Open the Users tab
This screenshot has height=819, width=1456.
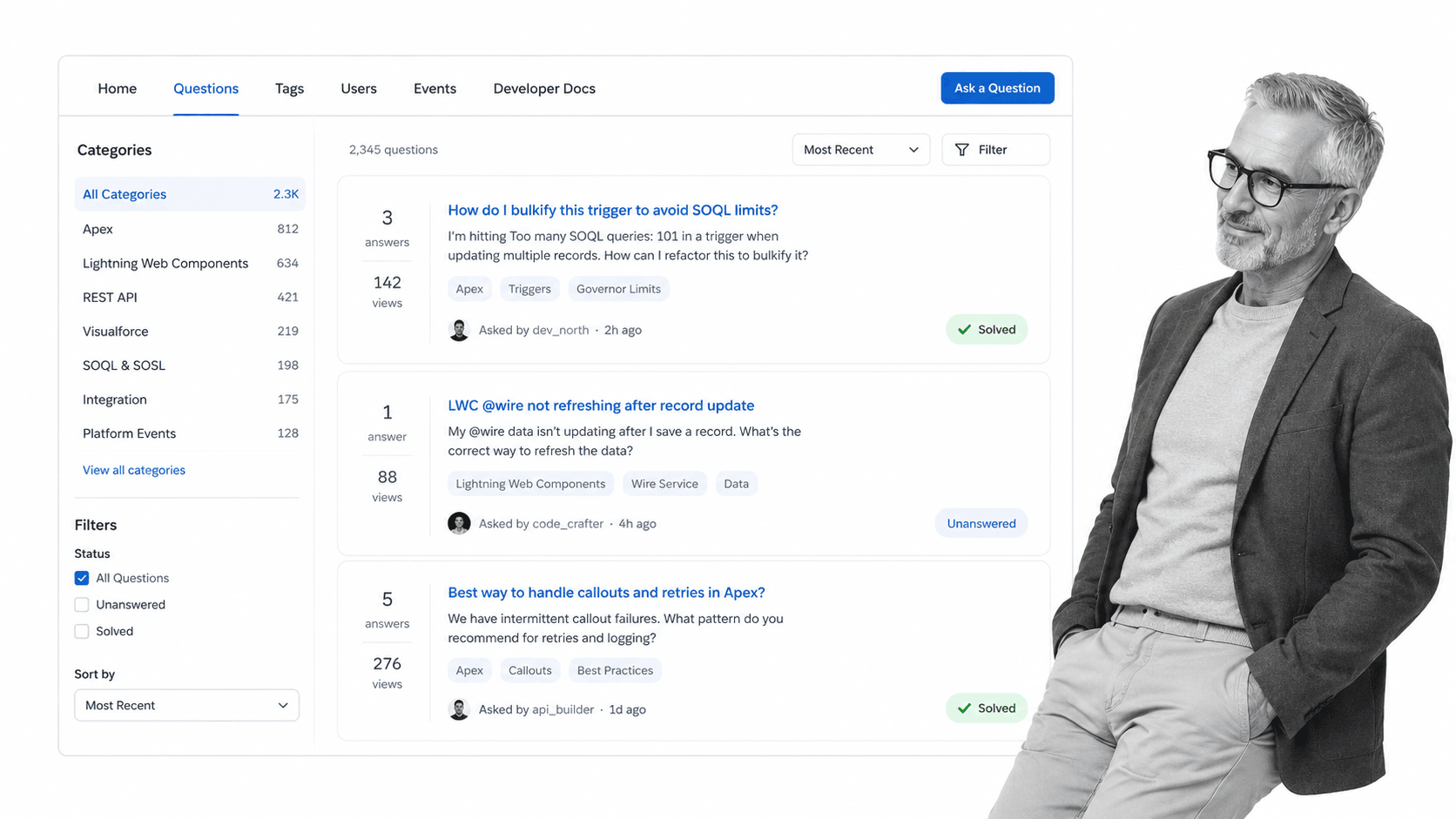click(x=359, y=89)
